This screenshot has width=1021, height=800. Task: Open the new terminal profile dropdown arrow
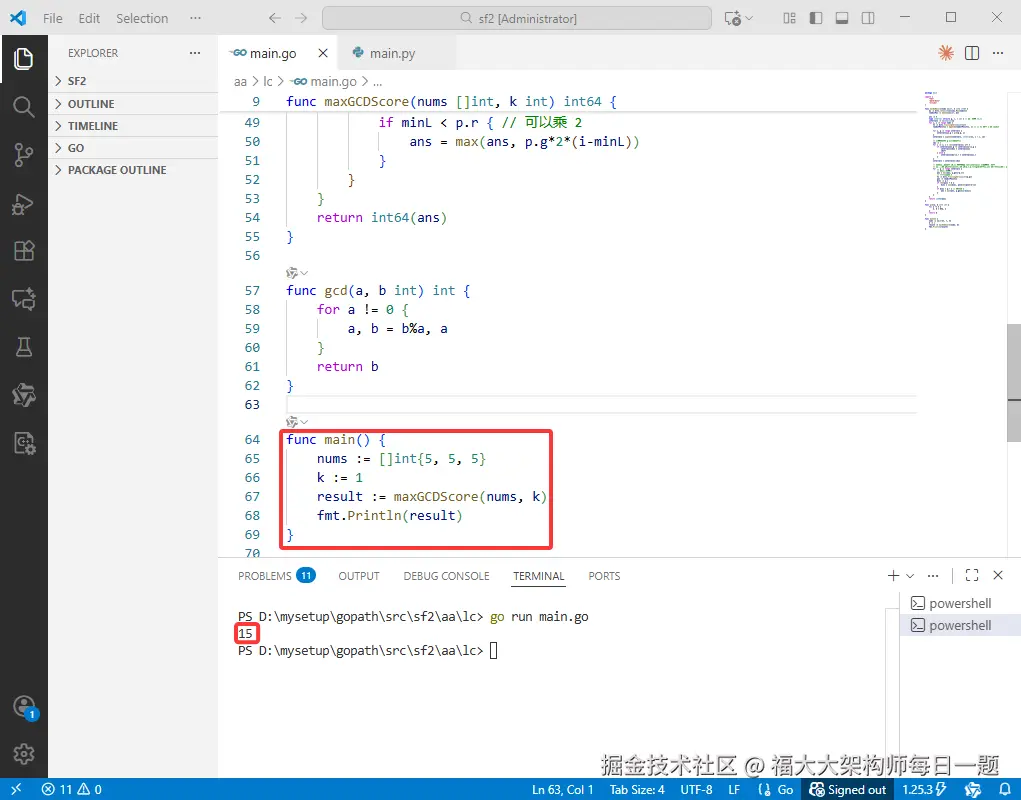(x=910, y=575)
